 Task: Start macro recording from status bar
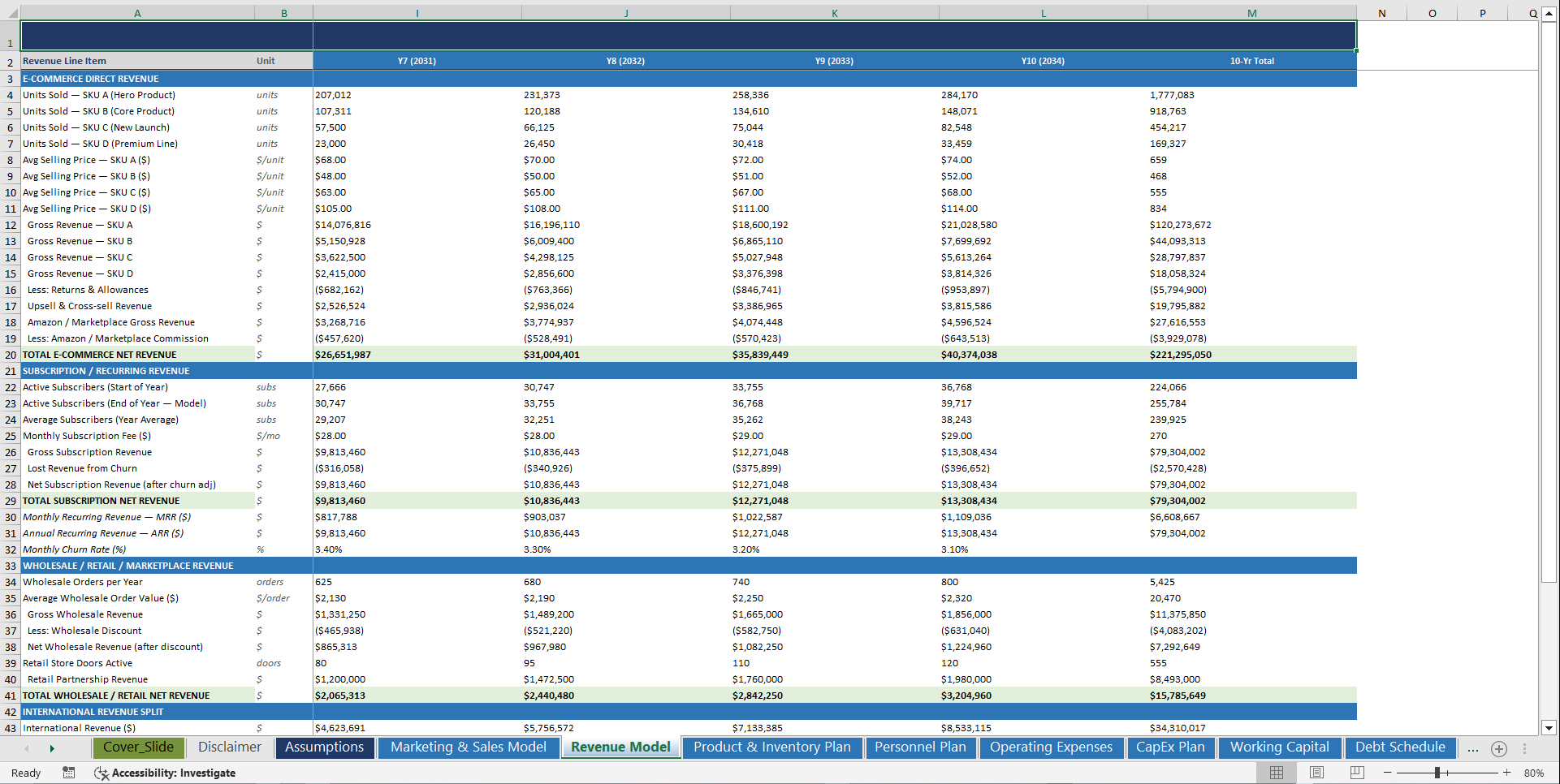(69, 773)
